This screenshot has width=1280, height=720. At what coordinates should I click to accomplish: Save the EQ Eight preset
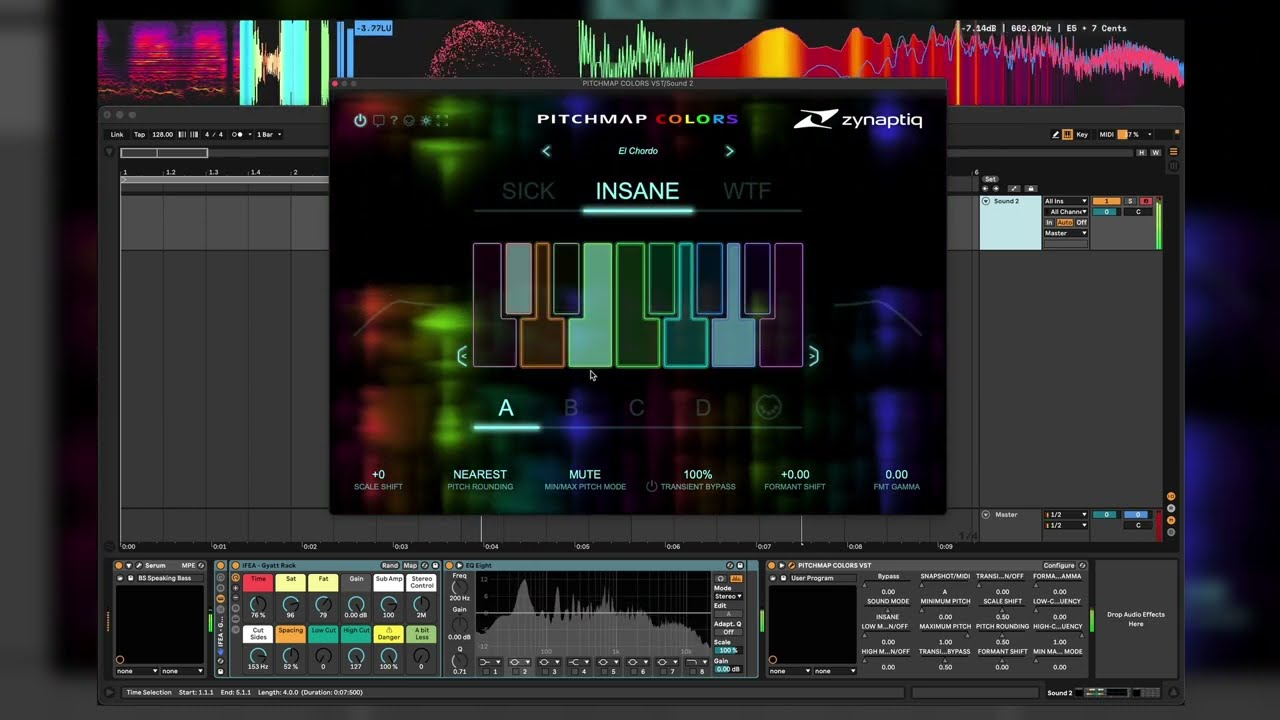click(741, 566)
